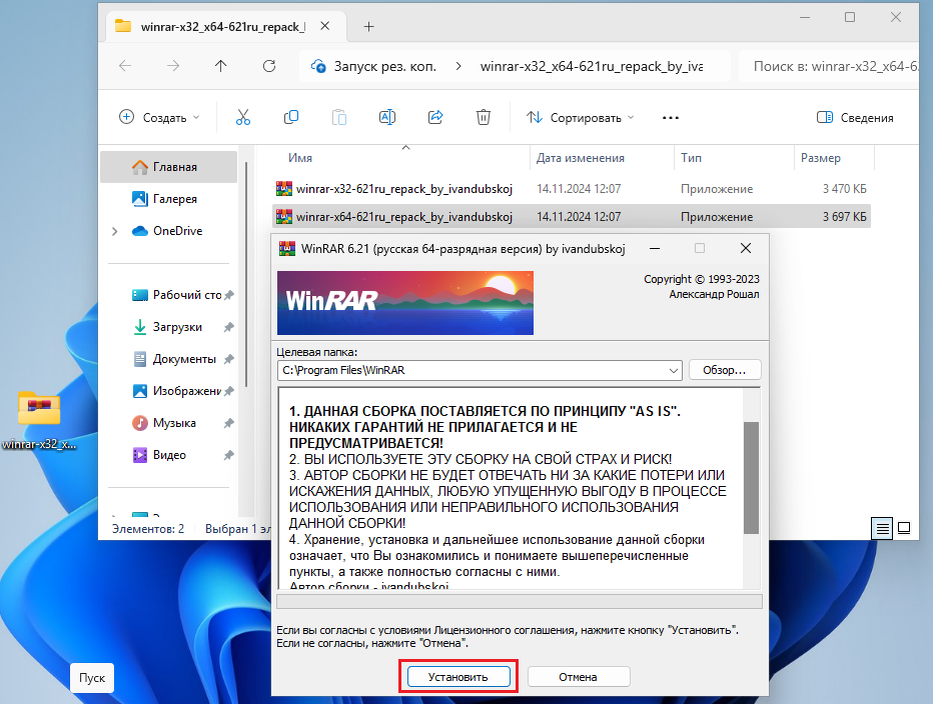The height and width of the screenshot is (704, 933).
Task: Maximize the Explorer window
Action: click(x=850, y=17)
